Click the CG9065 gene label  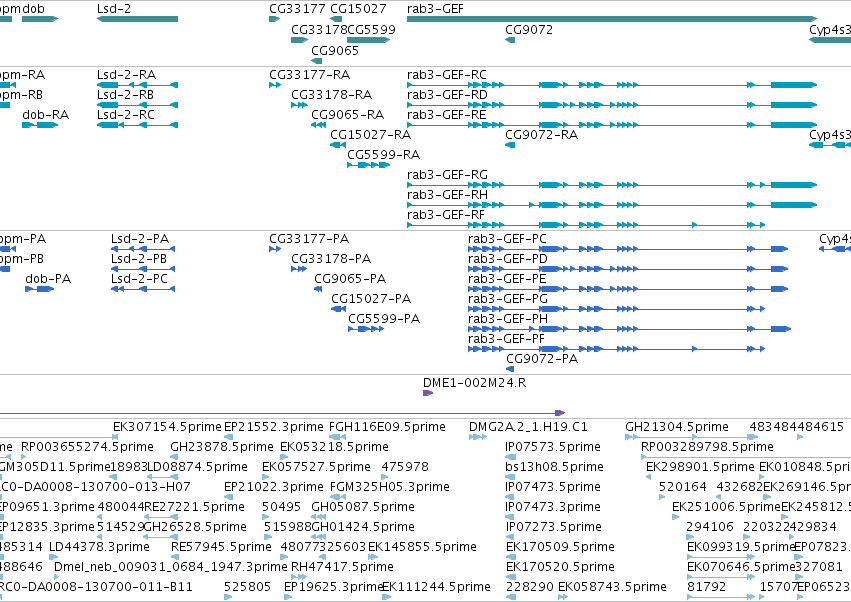pos(335,50)
